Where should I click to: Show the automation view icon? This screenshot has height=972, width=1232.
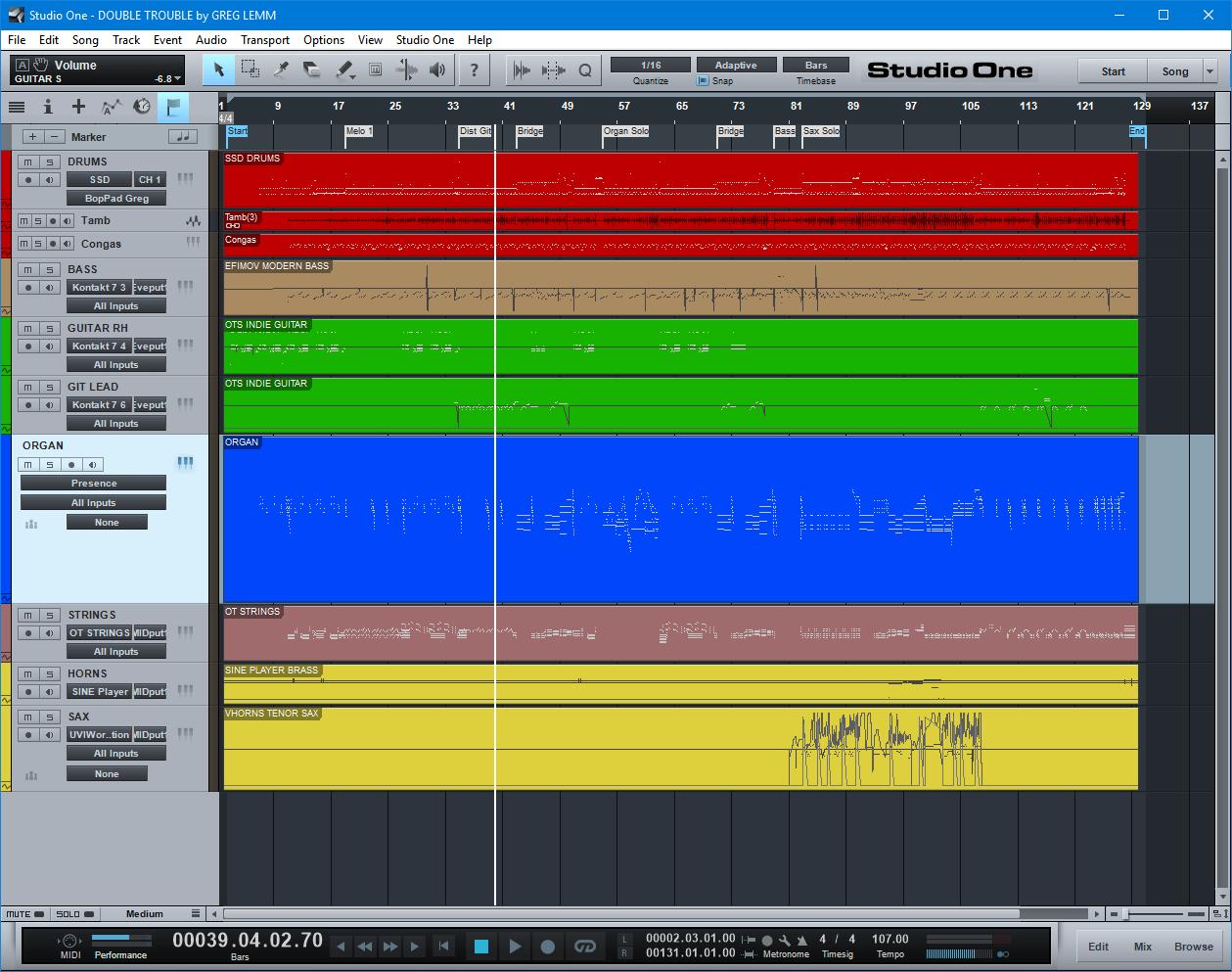111,107
